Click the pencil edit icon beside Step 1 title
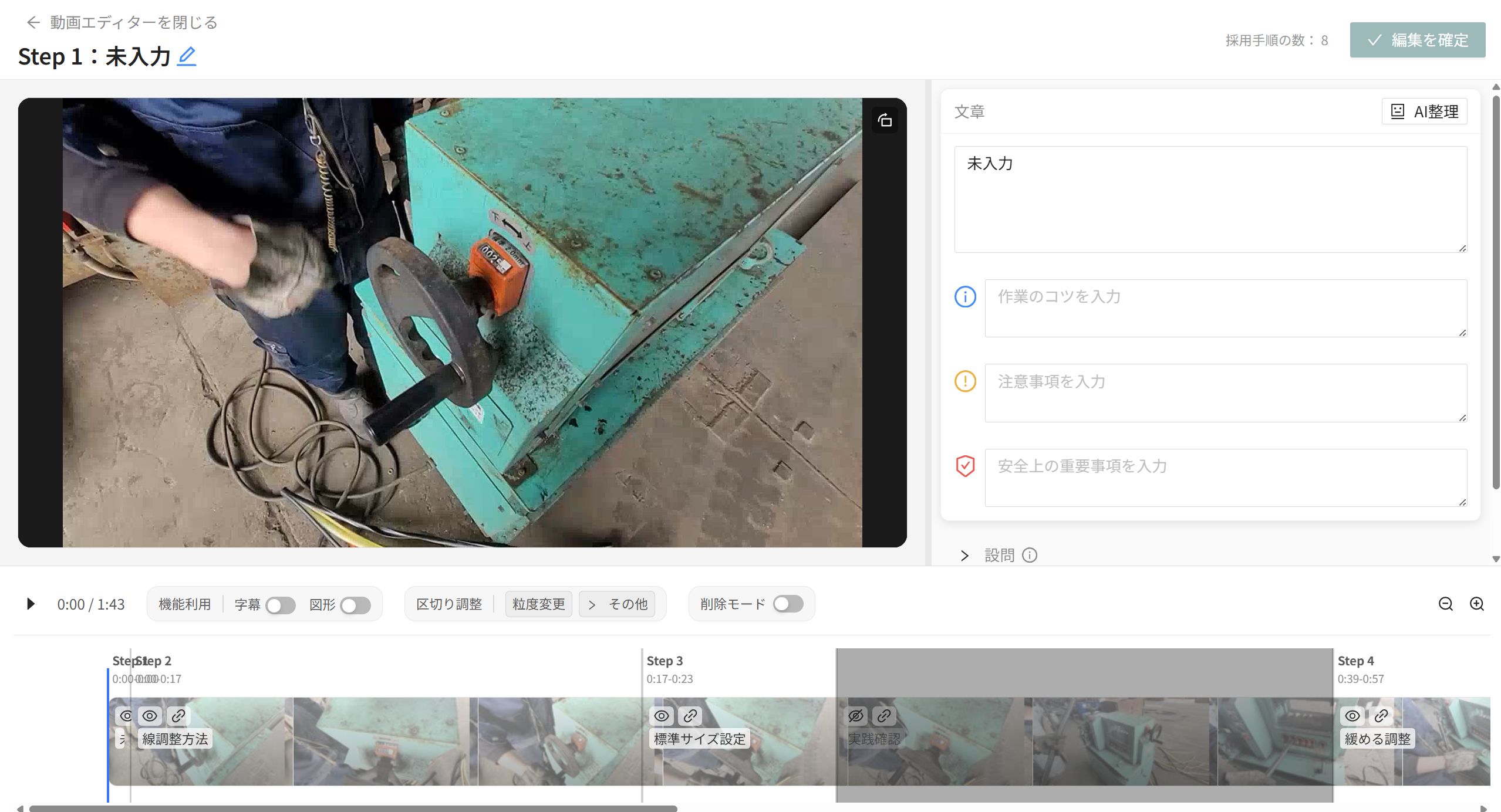Image resolution: width=1501 pixels, height=812 pixels. click(187, 56)
